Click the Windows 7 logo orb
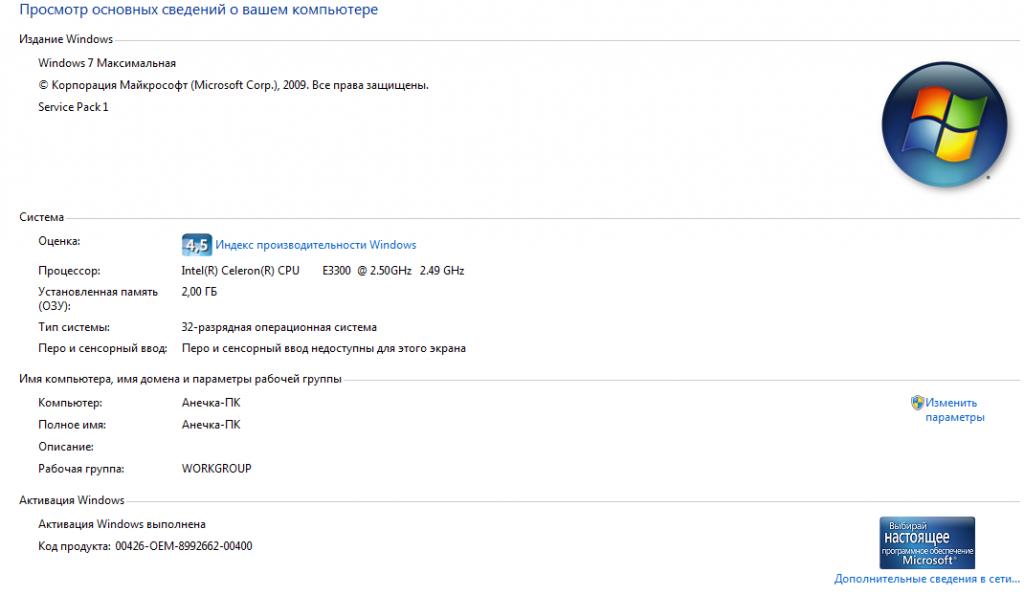 944,125
